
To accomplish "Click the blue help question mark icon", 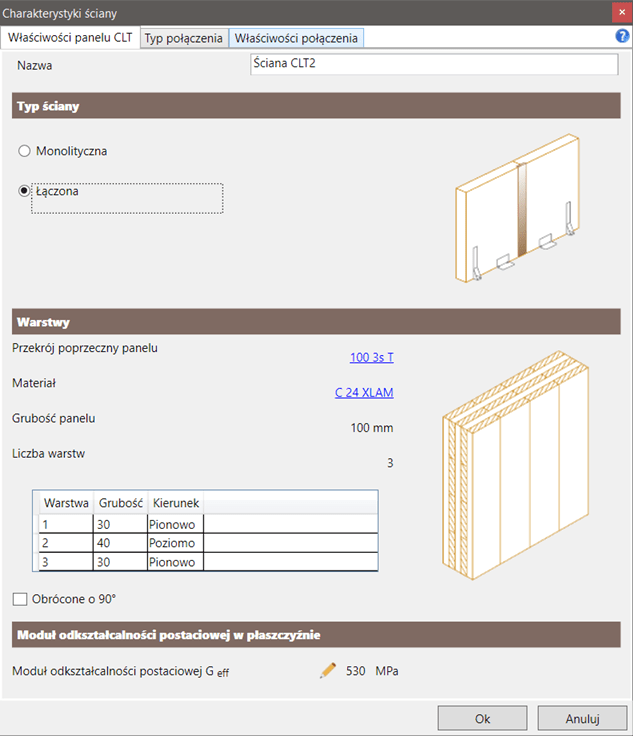I will tap(622, 37).
